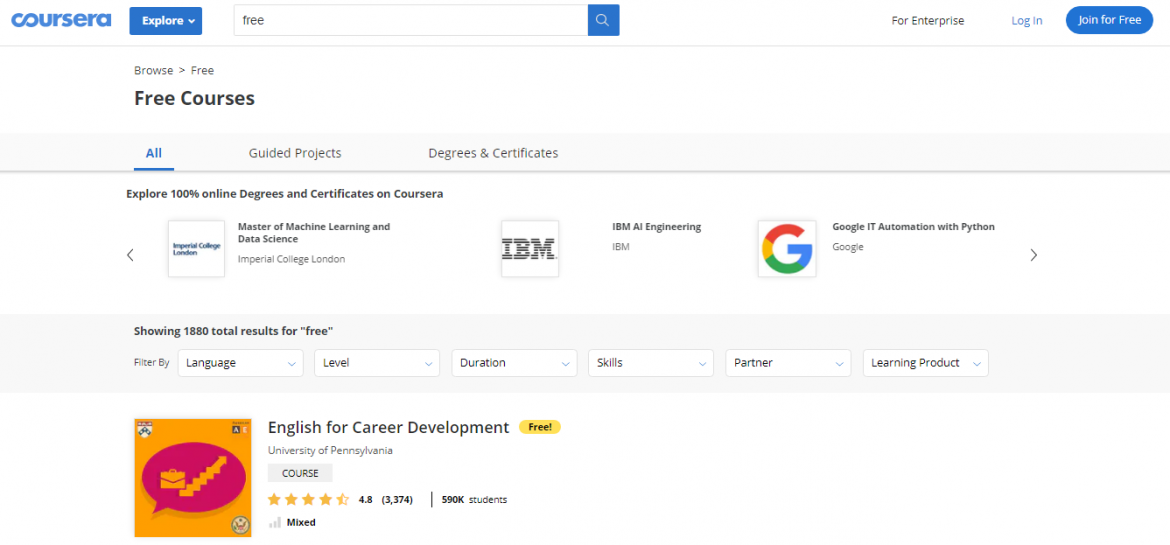This screenshot has height=545, width=1170.
Task: Expand the Partner filter
Action: point(788,363)
